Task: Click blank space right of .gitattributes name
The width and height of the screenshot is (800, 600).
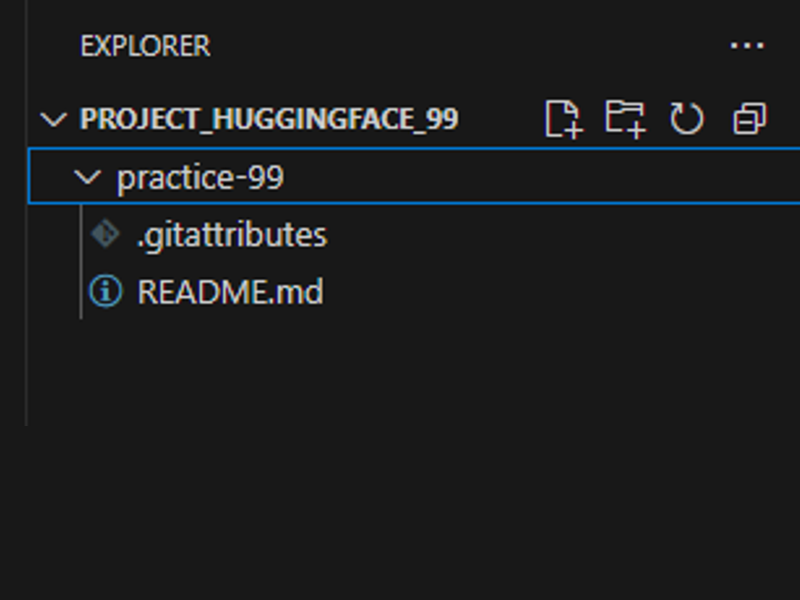Action: pos(550,235)
